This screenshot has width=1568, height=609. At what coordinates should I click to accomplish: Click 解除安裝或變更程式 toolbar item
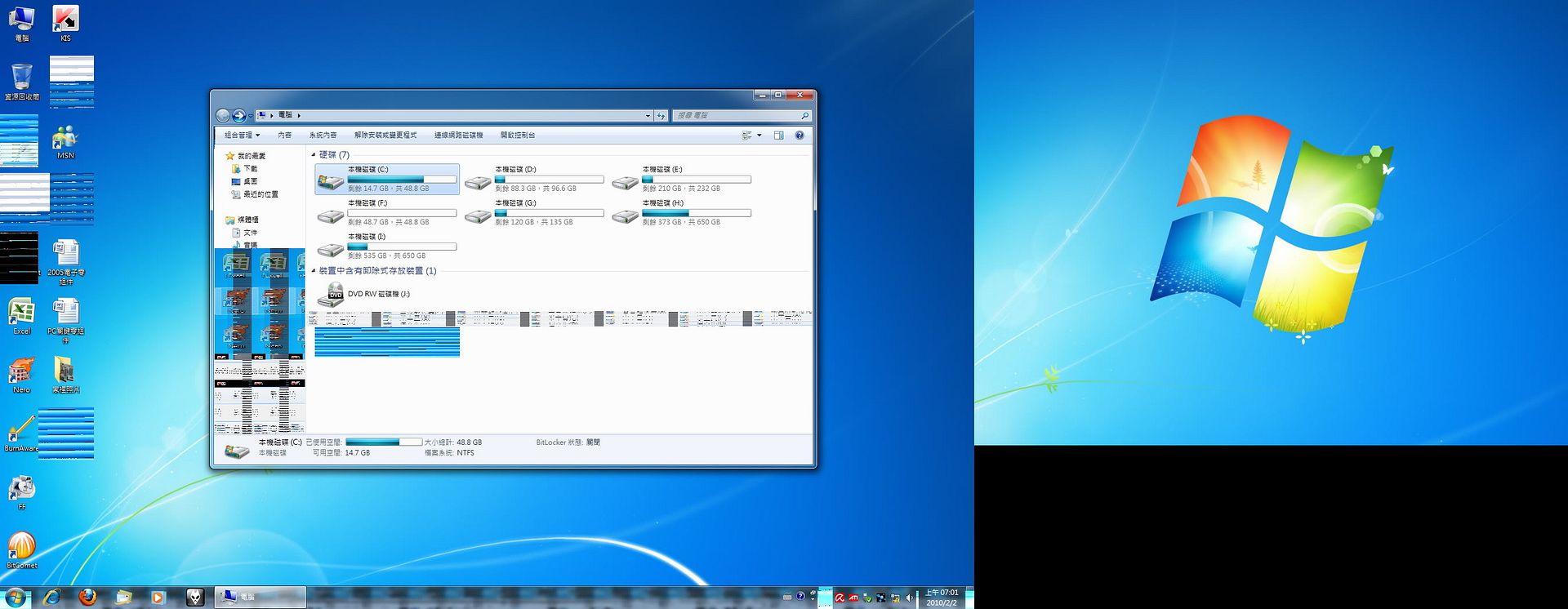coord(385,136)
